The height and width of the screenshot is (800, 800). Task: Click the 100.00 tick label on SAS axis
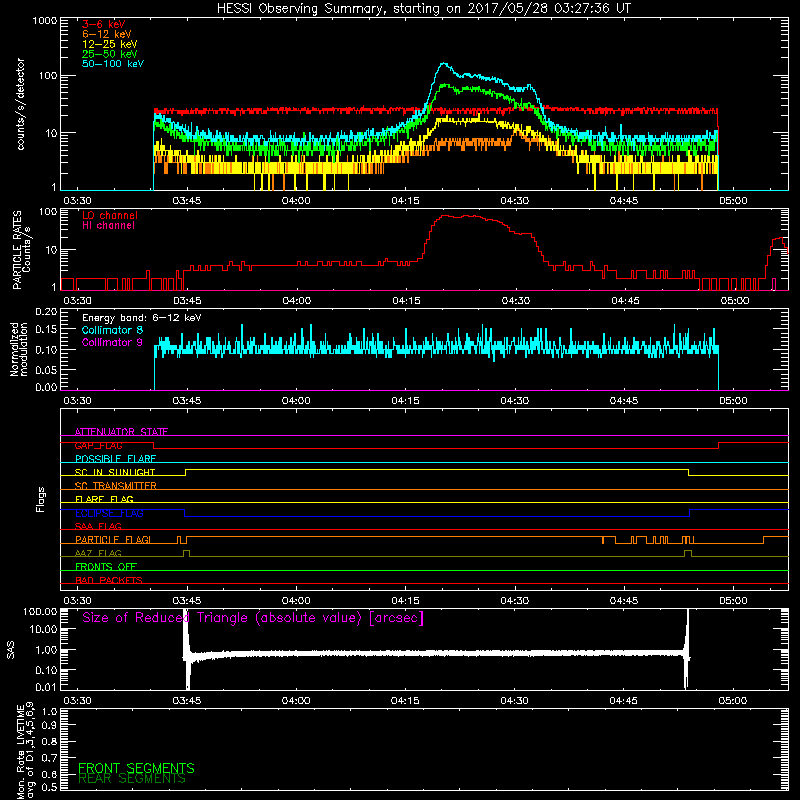click(x=40, y=611)
